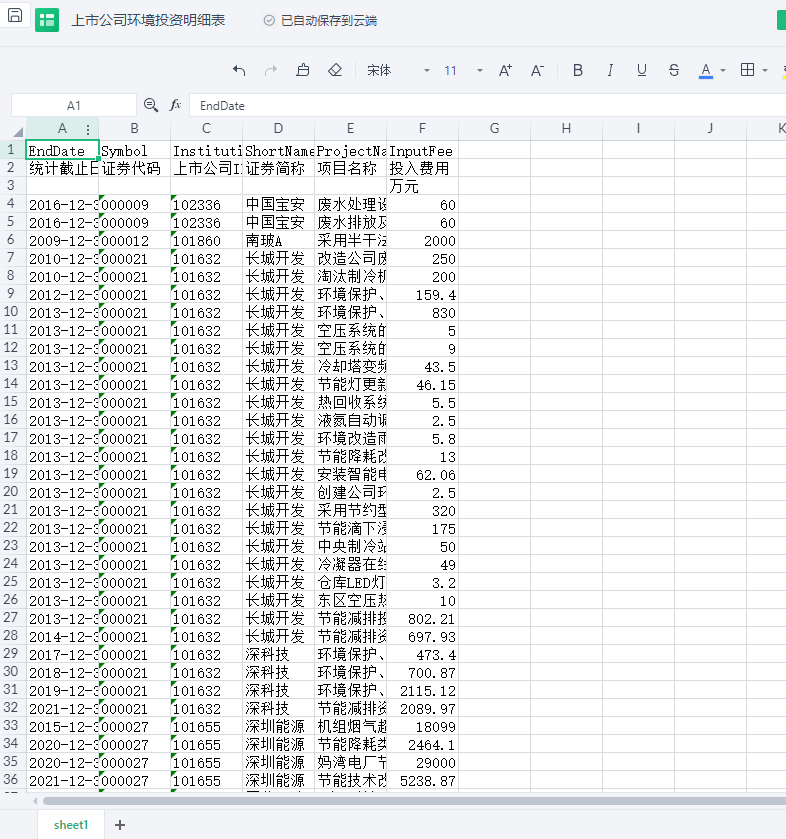
Task: Open the font family dropdown showing 宋体
Action: (x=398, y=70)
